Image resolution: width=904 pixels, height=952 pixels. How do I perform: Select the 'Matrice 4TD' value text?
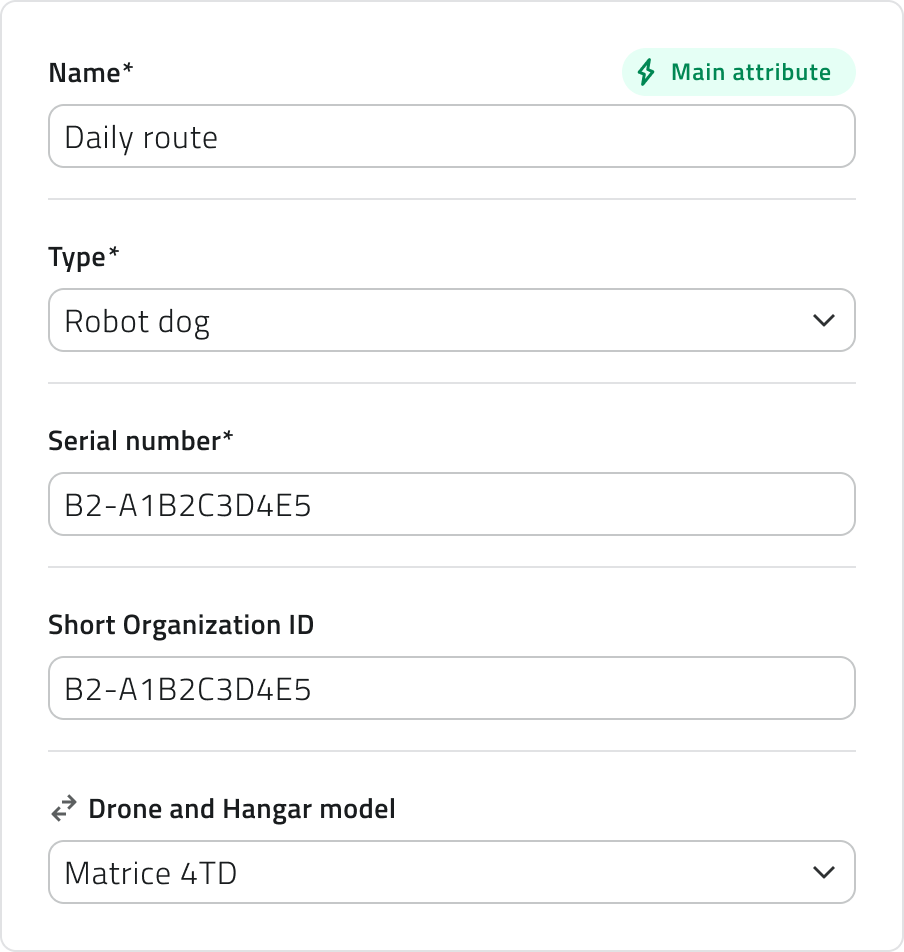(x=150, y=874)
